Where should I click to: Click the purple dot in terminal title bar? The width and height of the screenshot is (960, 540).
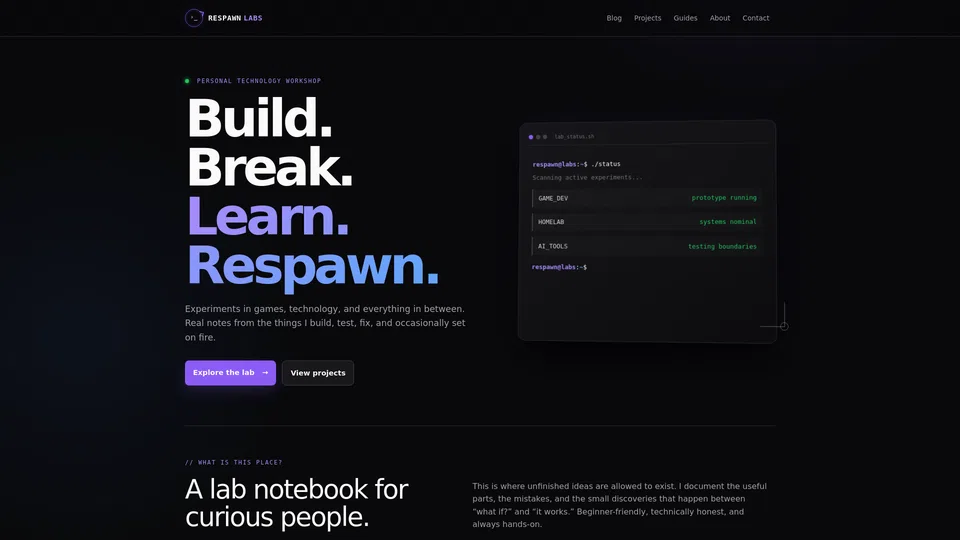[531, 137]
